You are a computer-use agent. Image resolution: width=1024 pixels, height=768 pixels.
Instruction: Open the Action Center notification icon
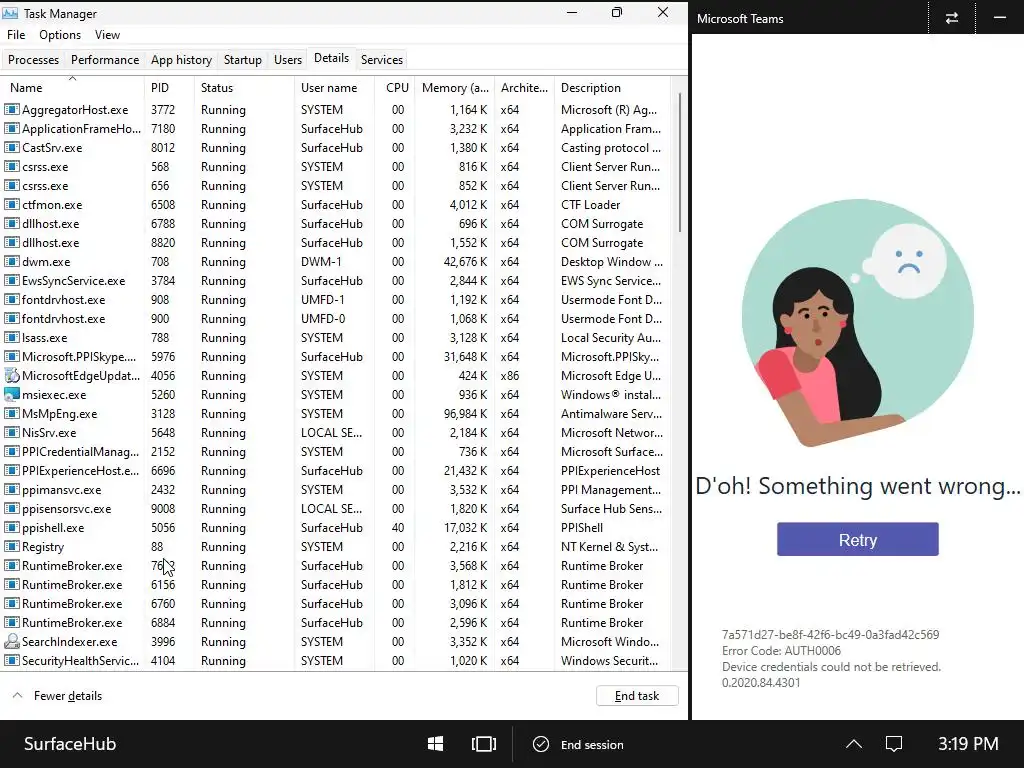(893, 744)
